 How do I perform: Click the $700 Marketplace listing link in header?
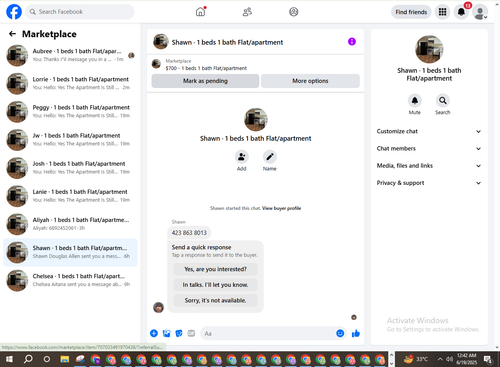tap(206, 68)
